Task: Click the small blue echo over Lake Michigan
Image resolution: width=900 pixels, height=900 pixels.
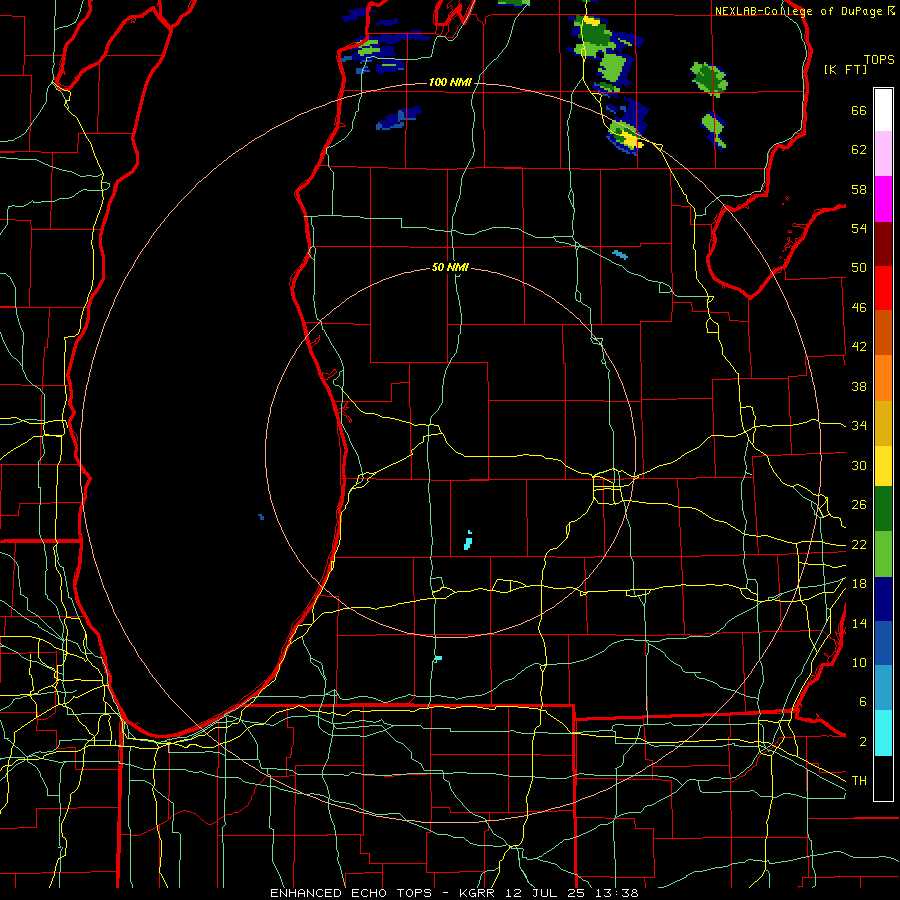Action: tap(261, 517)
